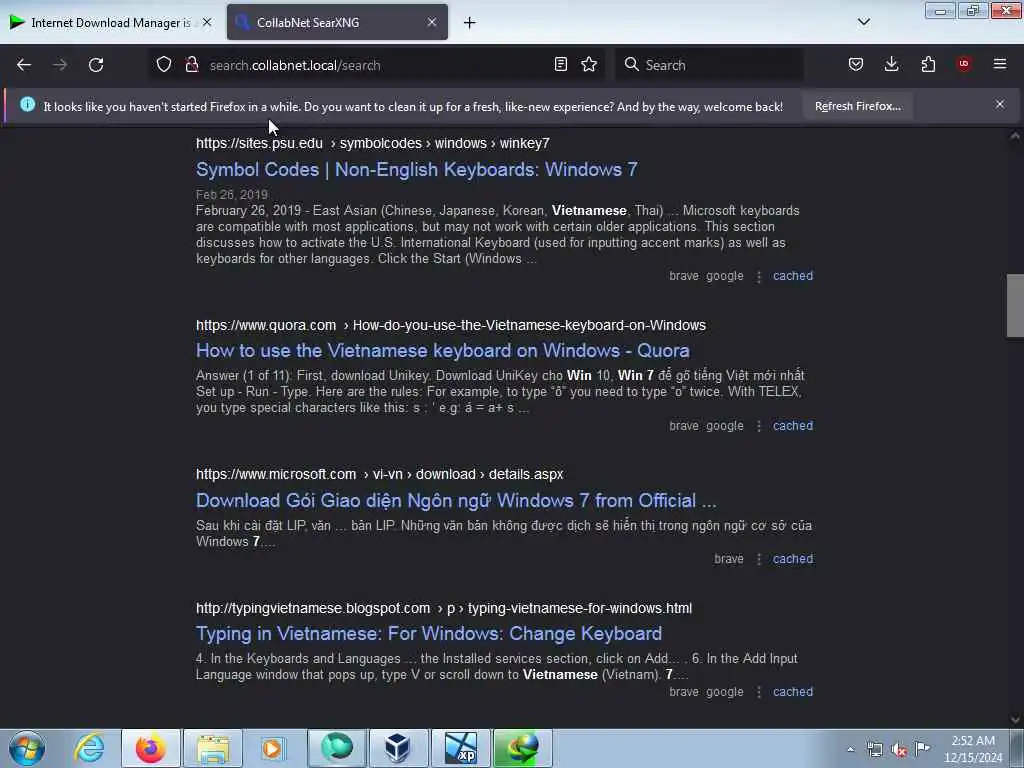Click the scrollbar down arrow
The image size is (1024, 768).
(1015, 720)
